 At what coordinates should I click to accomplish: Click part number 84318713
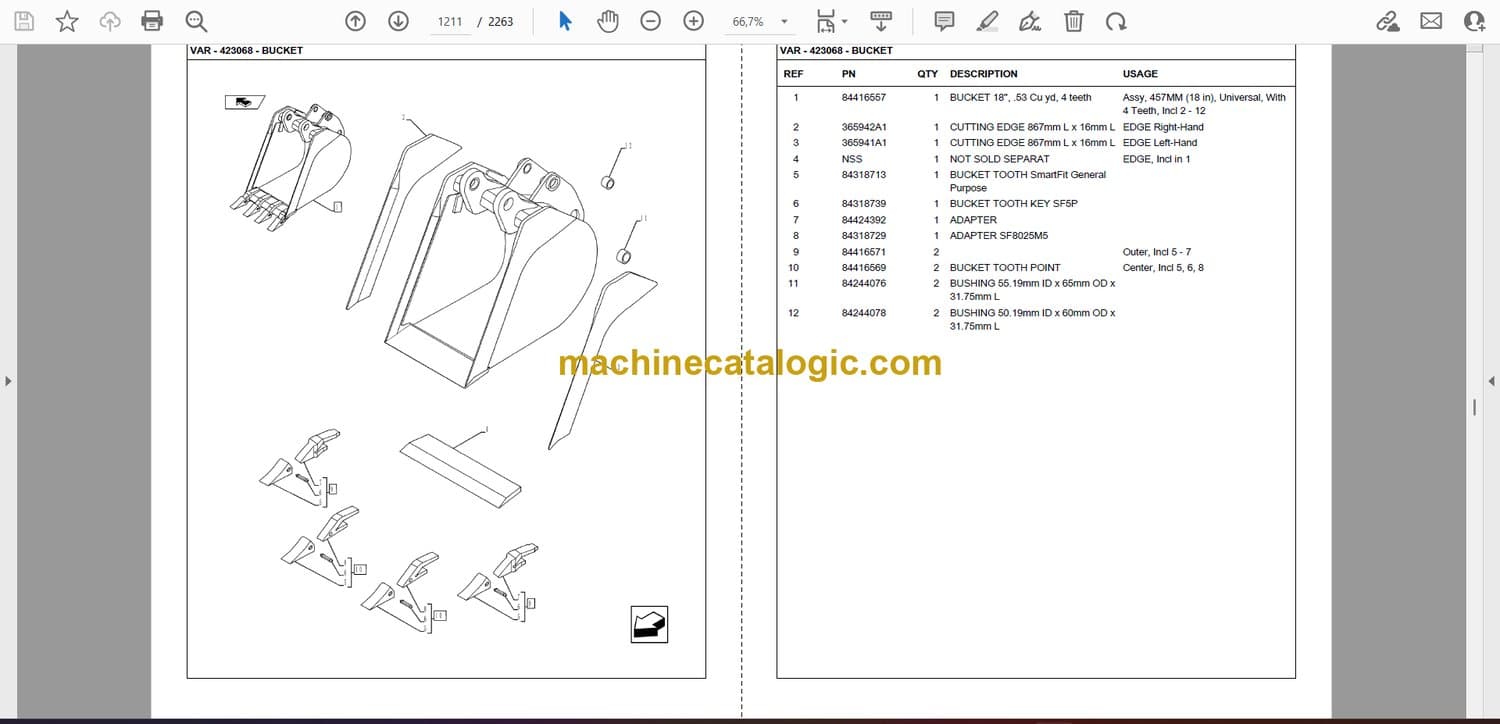pyautogui.click(x=864, y=175)
